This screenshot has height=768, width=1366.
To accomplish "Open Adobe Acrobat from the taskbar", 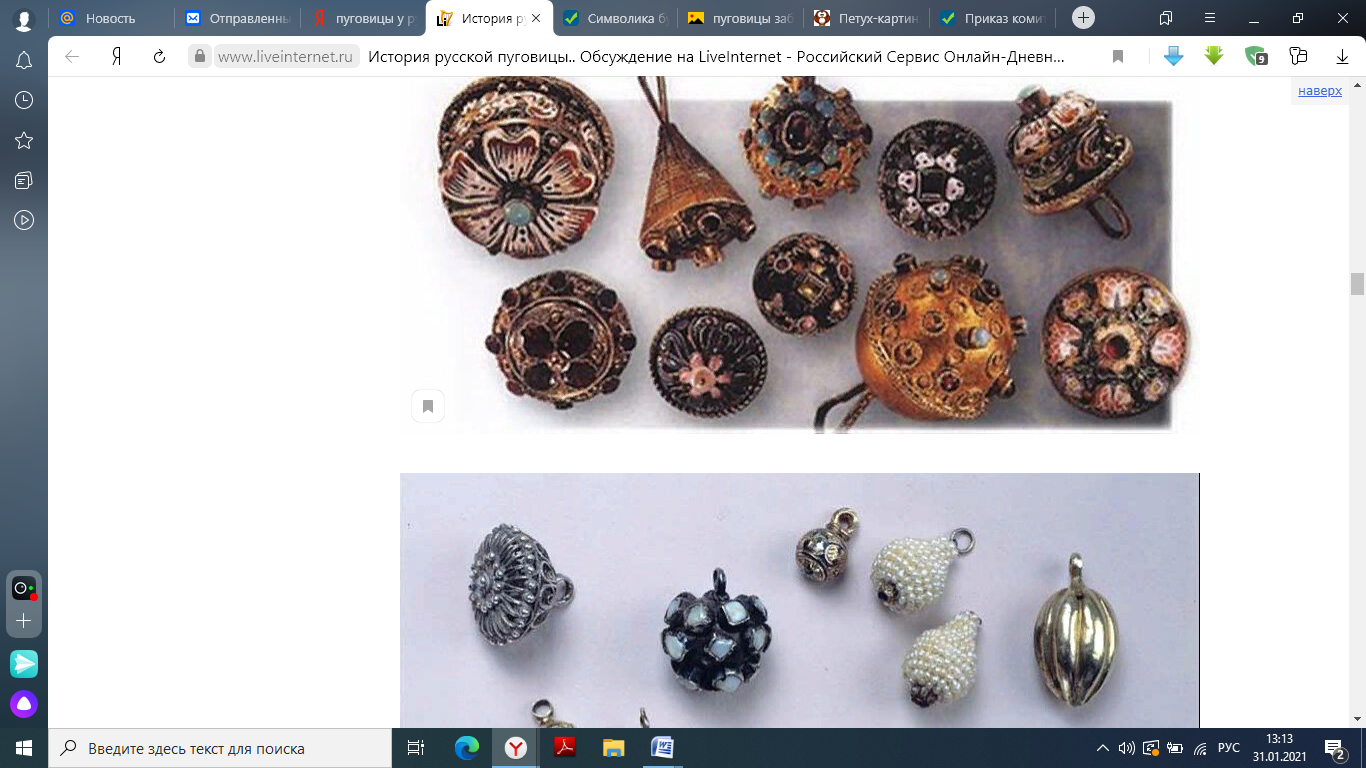I will coord(564,748).
